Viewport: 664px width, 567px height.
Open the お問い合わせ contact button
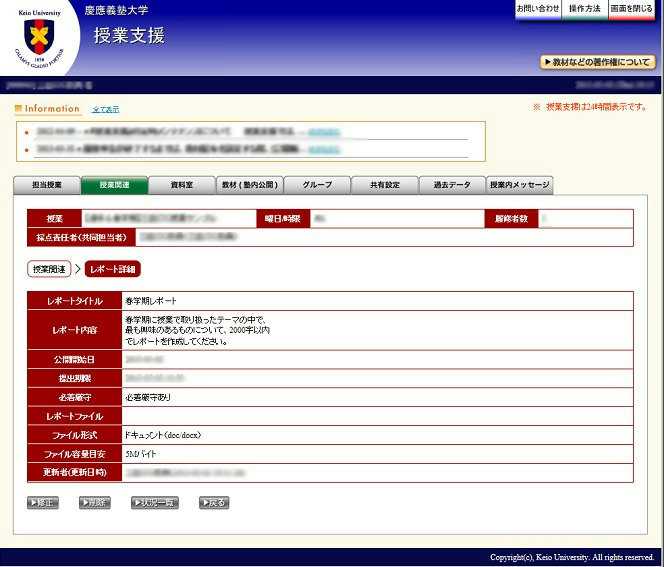538,8
